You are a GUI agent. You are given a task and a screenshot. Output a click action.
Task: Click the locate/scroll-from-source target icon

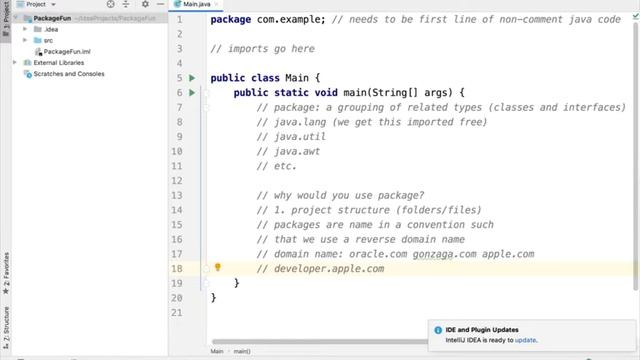[110, 4]
